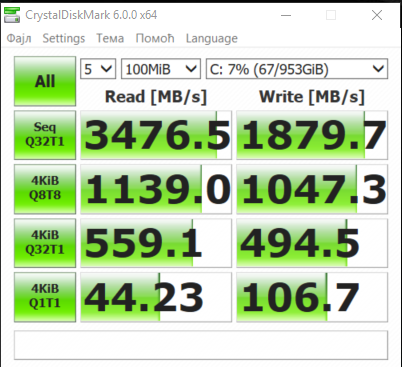
Task: Select the Seq write result 1879.7
Action: (x=312, y=135)
